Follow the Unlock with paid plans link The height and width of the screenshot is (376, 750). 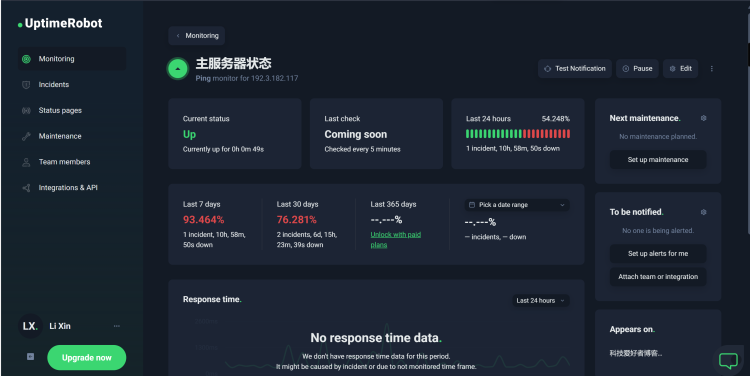tap(396, 240)
